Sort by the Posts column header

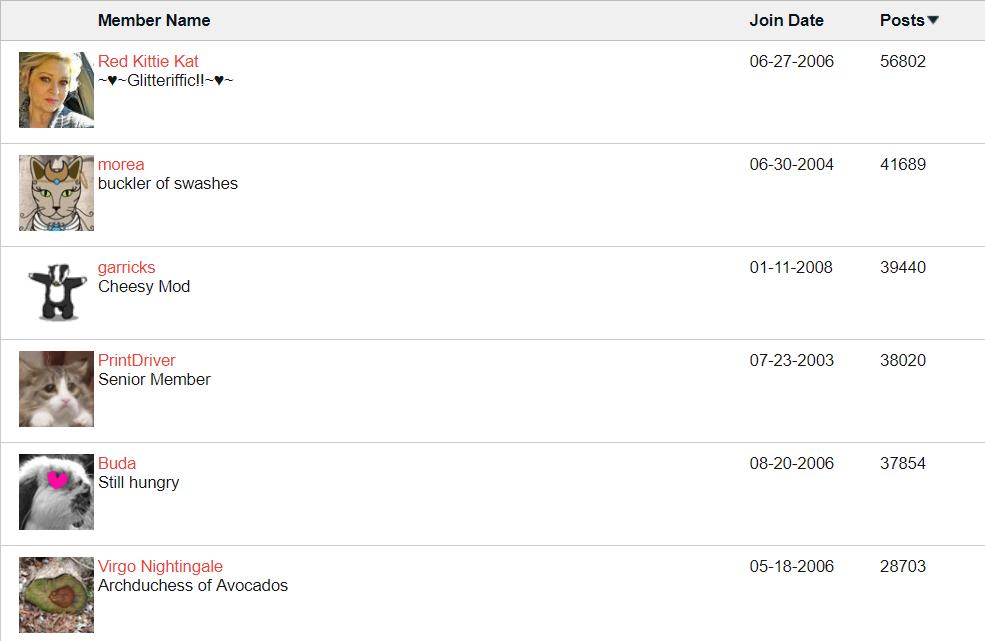click(902, 20)
